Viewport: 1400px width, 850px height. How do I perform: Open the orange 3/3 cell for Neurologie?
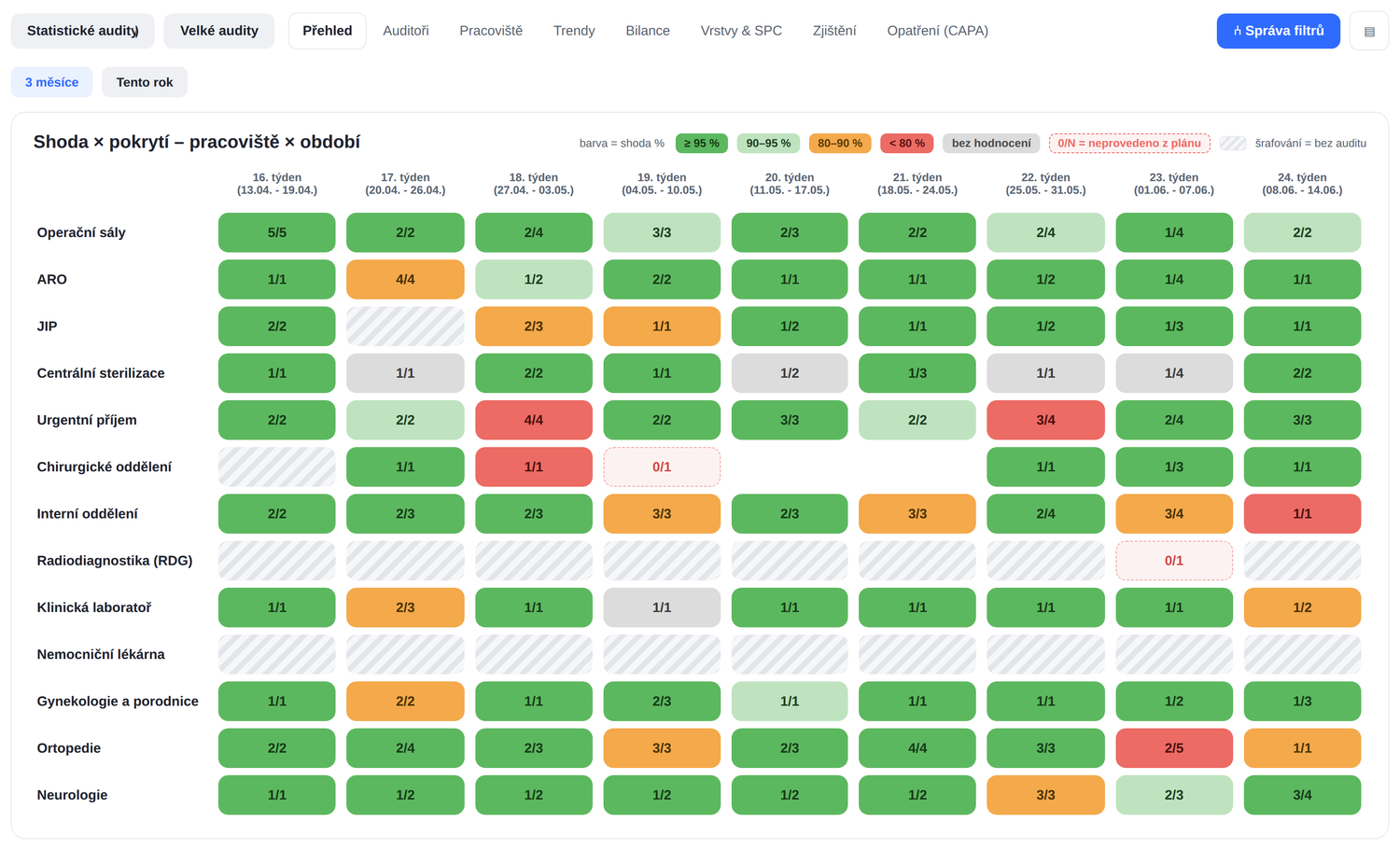(x=1045, y=795)
